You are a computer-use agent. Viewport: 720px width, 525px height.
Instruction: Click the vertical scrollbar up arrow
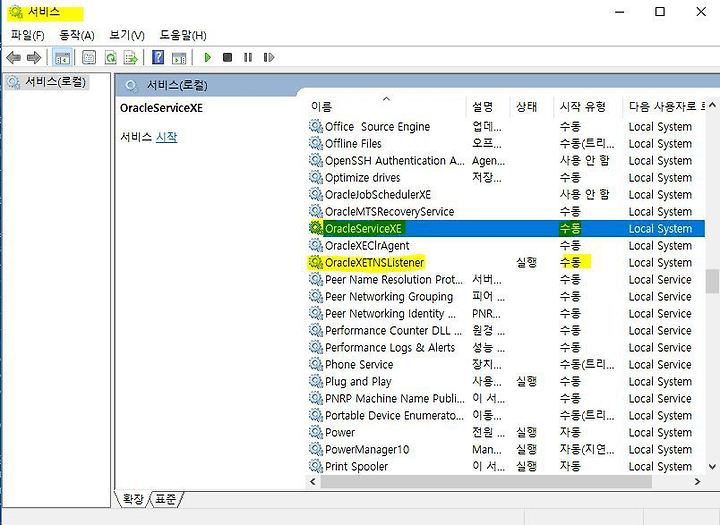(x=712, y=105)
